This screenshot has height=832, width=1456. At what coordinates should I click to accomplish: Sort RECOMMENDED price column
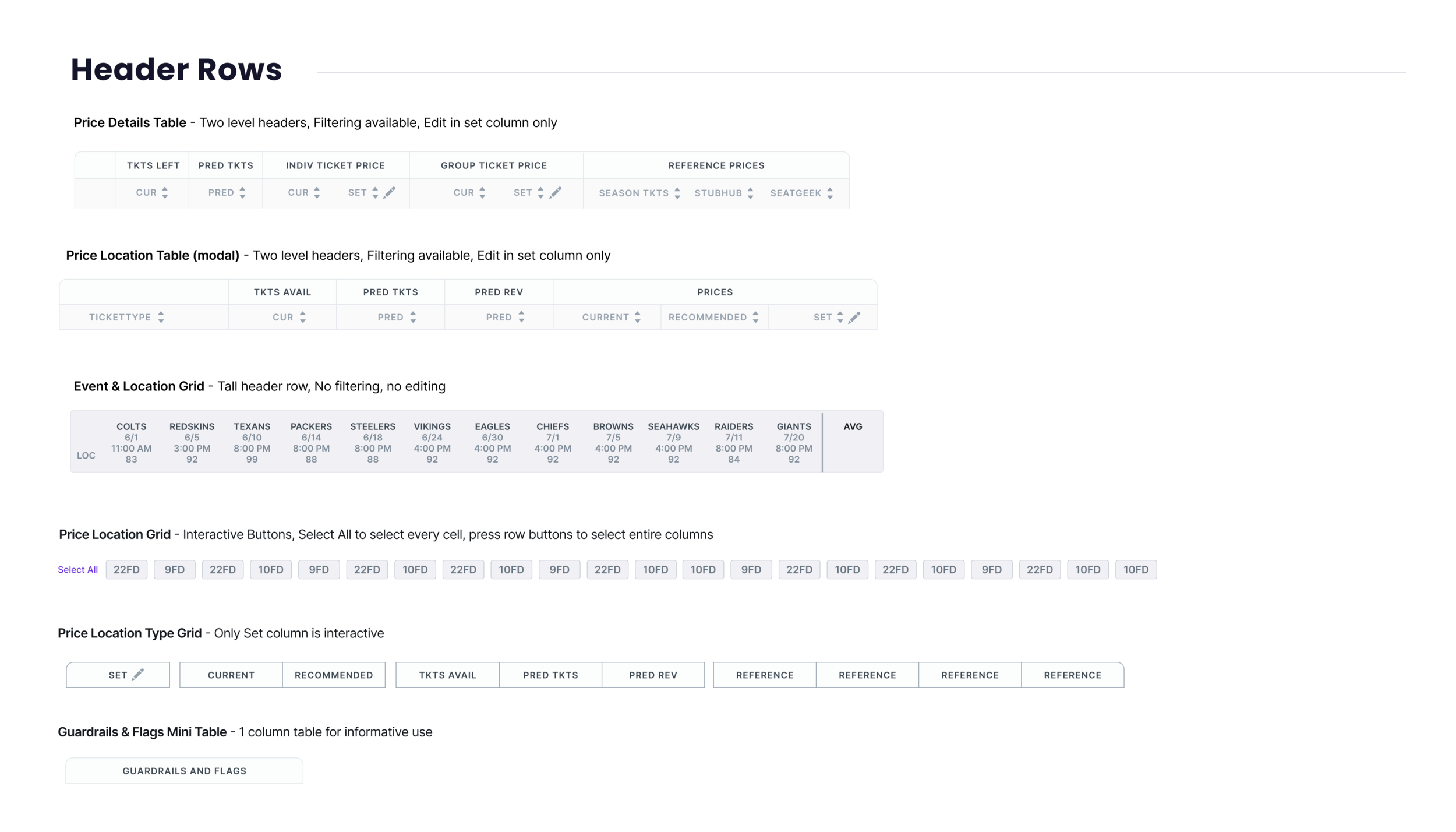[755, 318]
